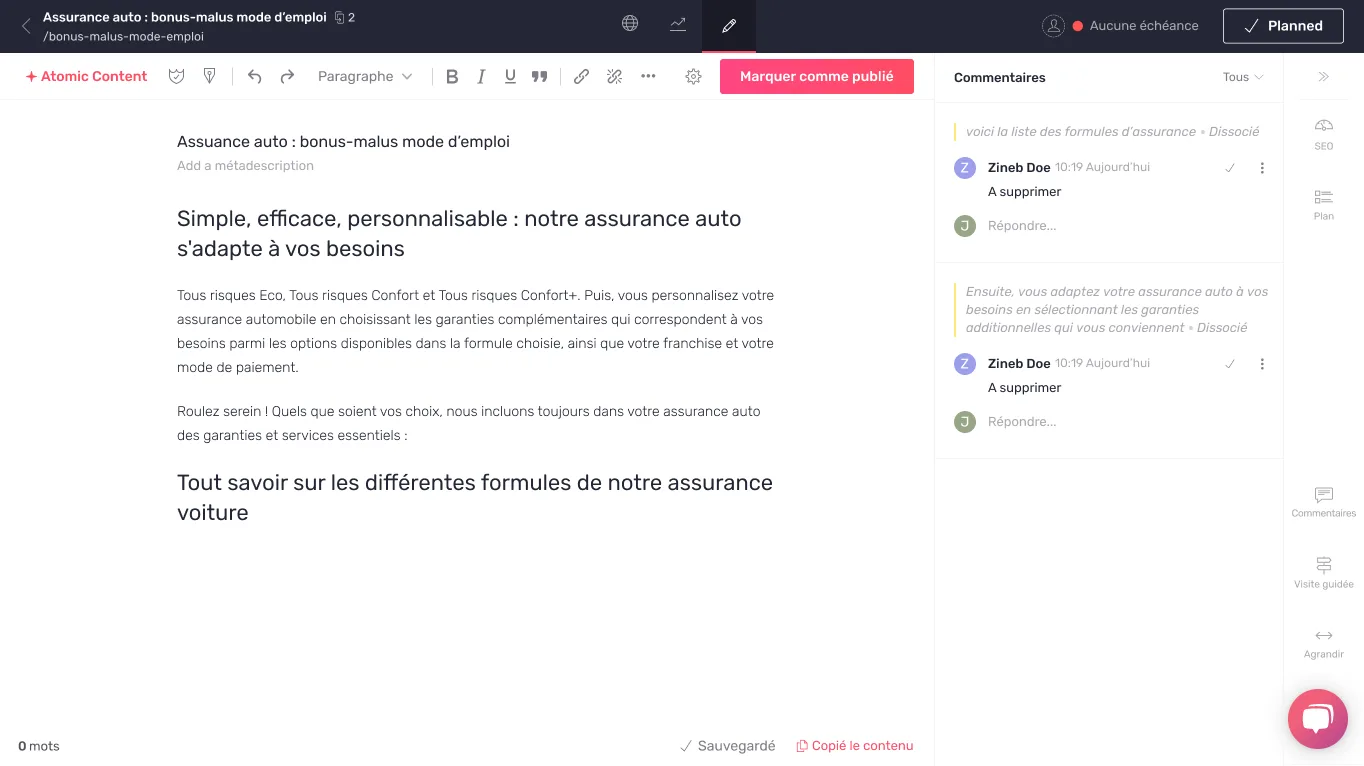Resolve the second Zineb Doe comment
Image resolution: width=1364 pixels, height=766 pixels.
pyautogui.click(x=1230, y=364)
